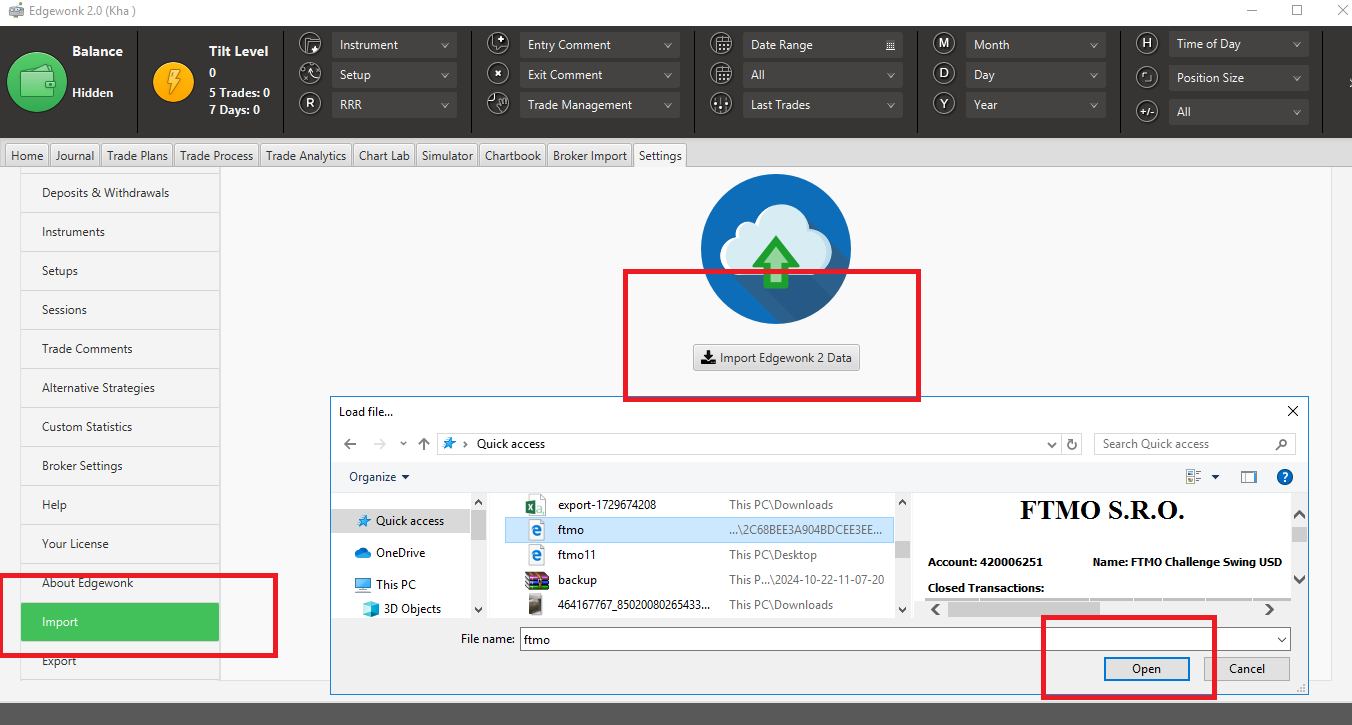Click the Date Range field

(x=822, y=45)
